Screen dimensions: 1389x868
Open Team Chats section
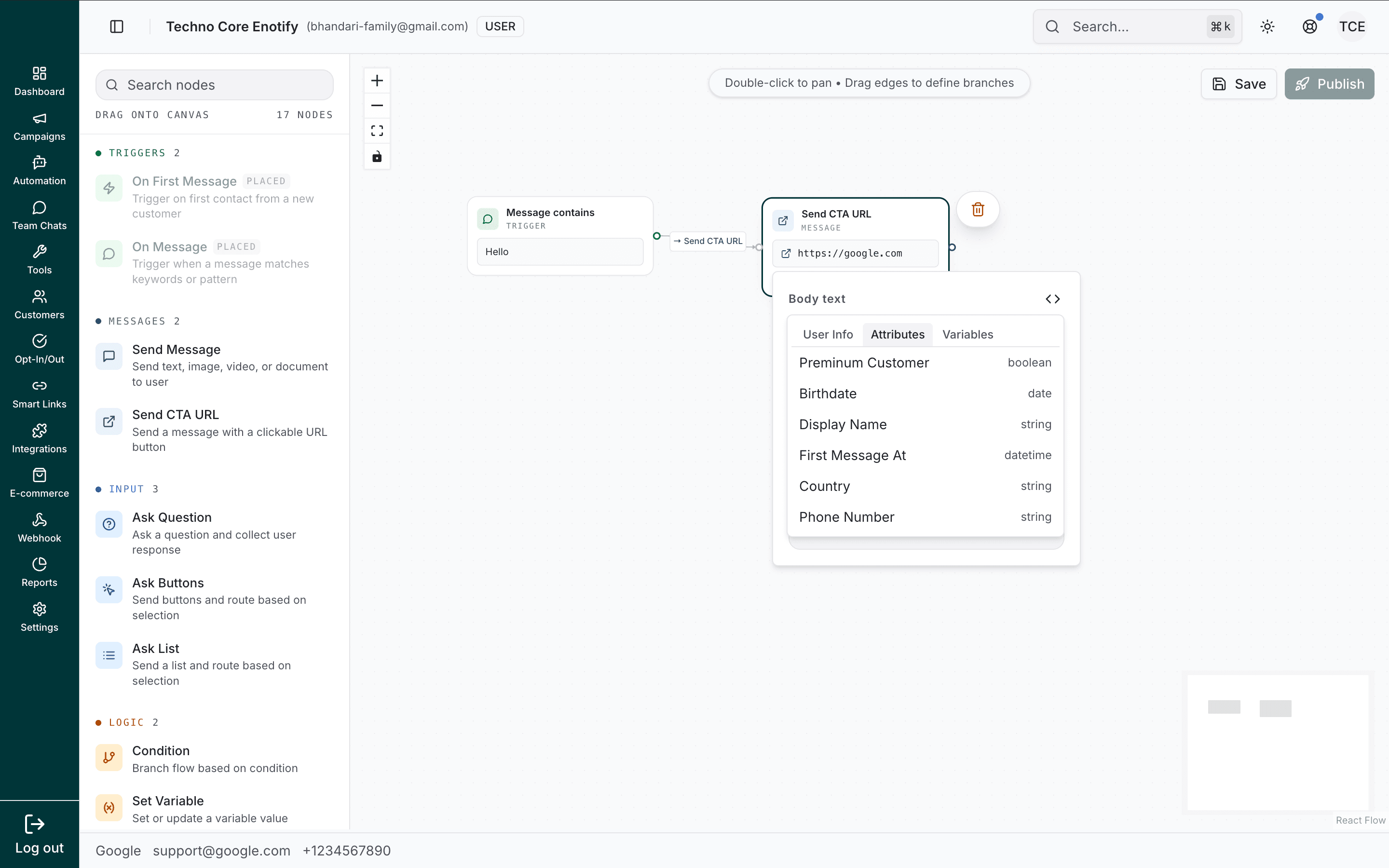pos(39,215)
